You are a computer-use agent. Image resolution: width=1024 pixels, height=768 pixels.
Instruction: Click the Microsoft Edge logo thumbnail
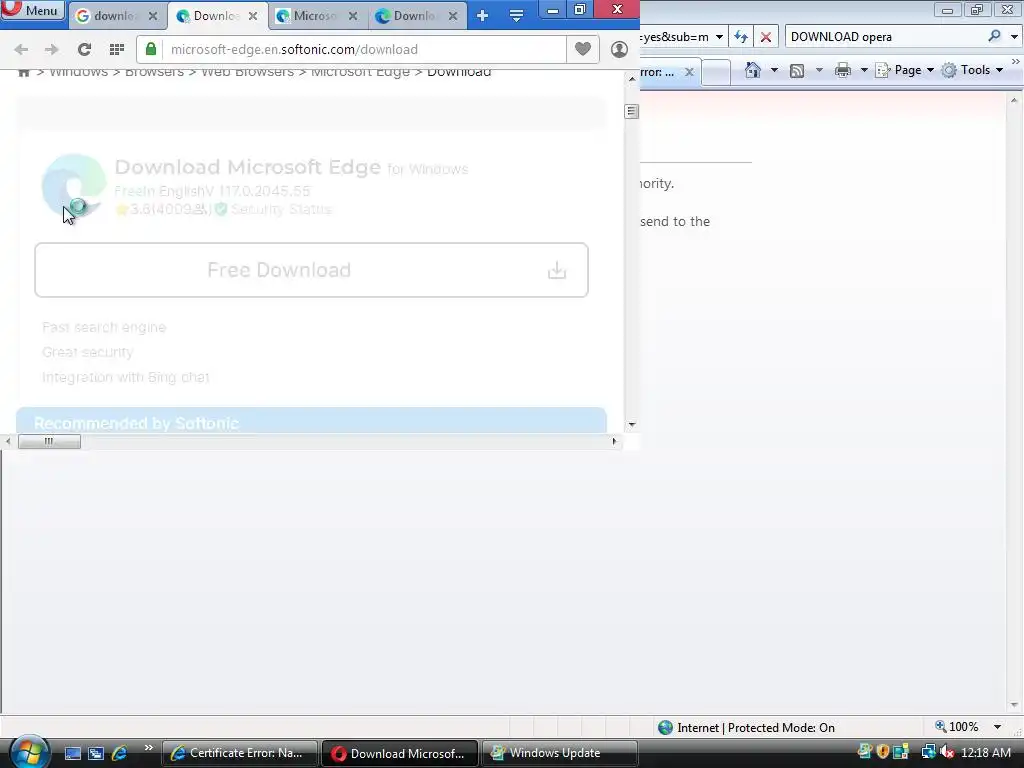[74, 187]
